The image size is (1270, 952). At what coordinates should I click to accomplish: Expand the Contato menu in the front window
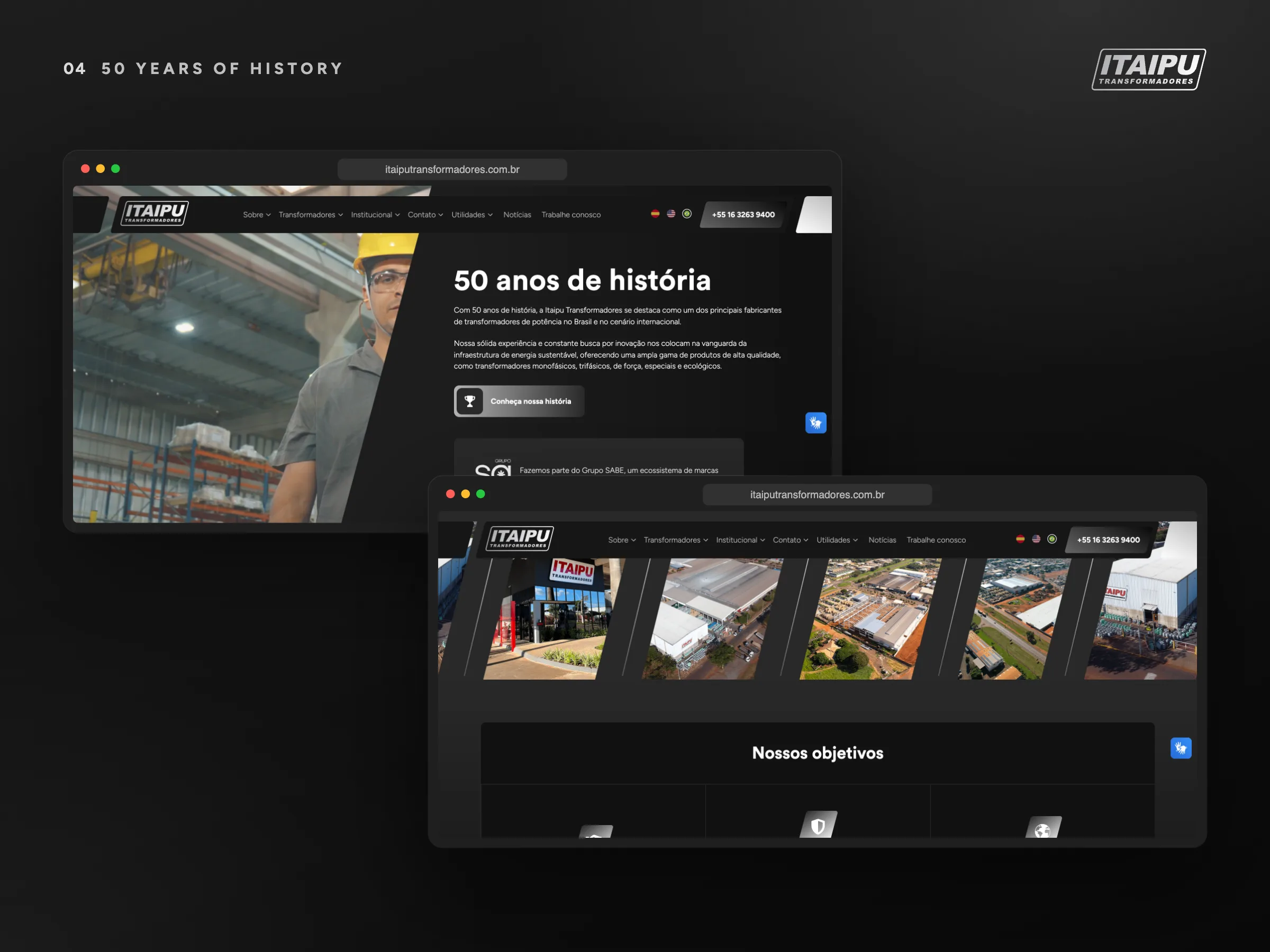[791, 540]
